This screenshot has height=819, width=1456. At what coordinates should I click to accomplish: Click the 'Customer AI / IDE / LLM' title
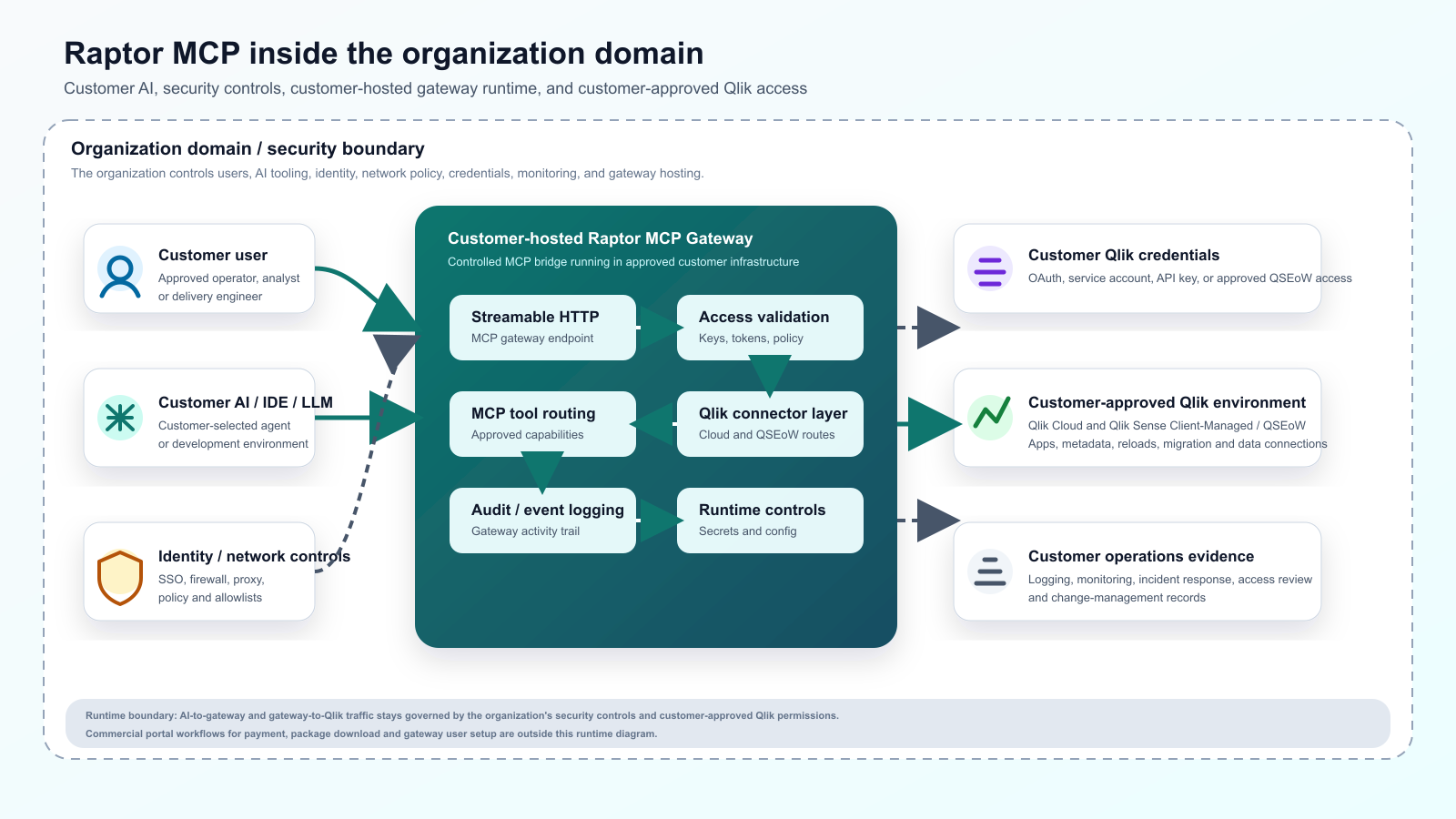[246, 402]
